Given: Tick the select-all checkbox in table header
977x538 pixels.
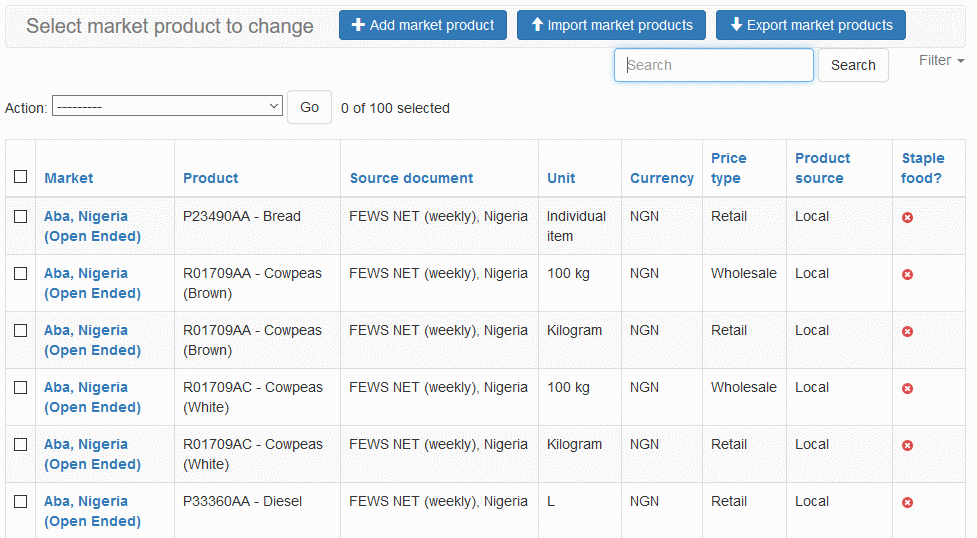Looking at the screenshot, I should (x=21, y=177).
